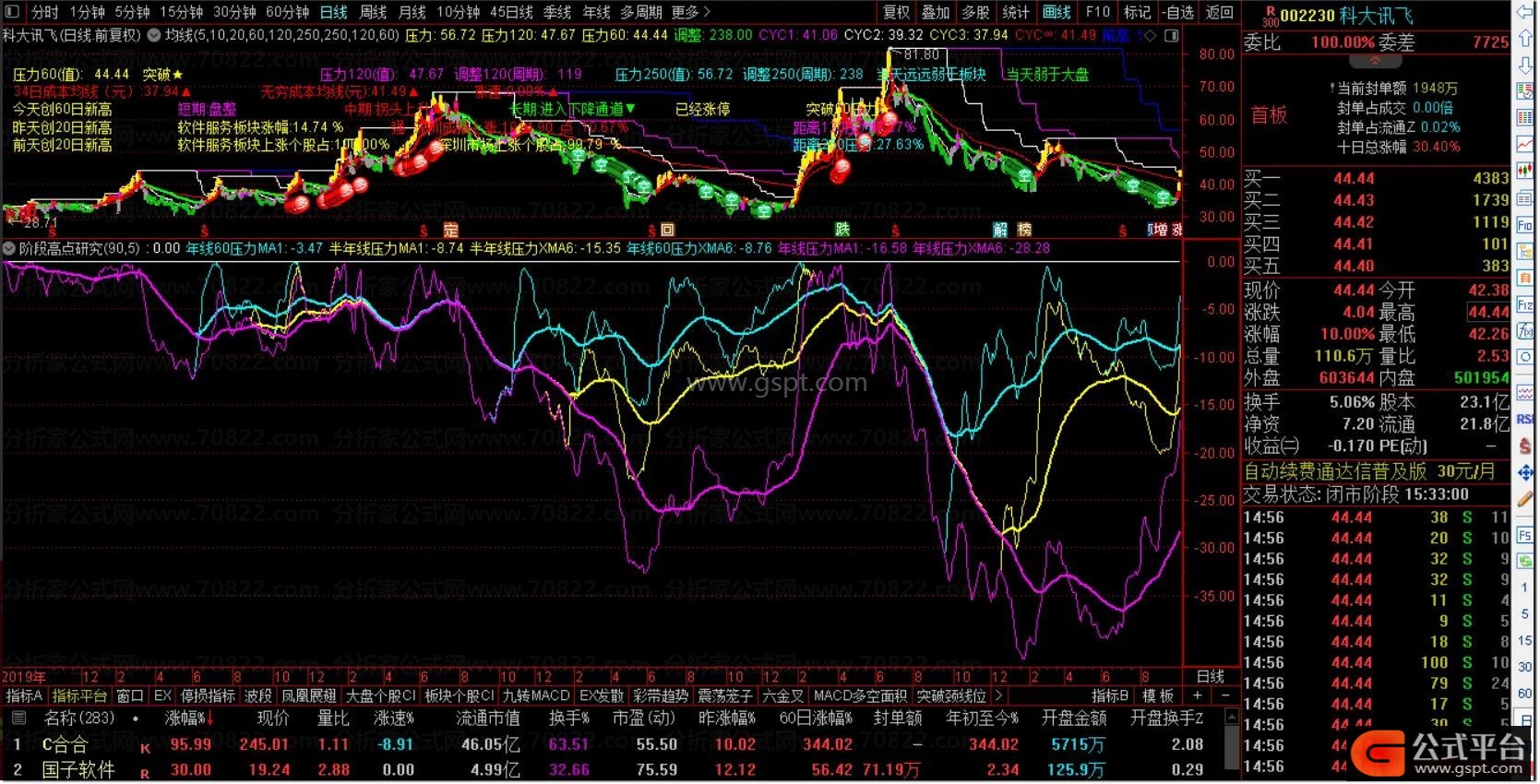Image resolution: width=1540 pixels, height=784 pixels.
Task: Switch chart to 季线 period
Action: 557,12
